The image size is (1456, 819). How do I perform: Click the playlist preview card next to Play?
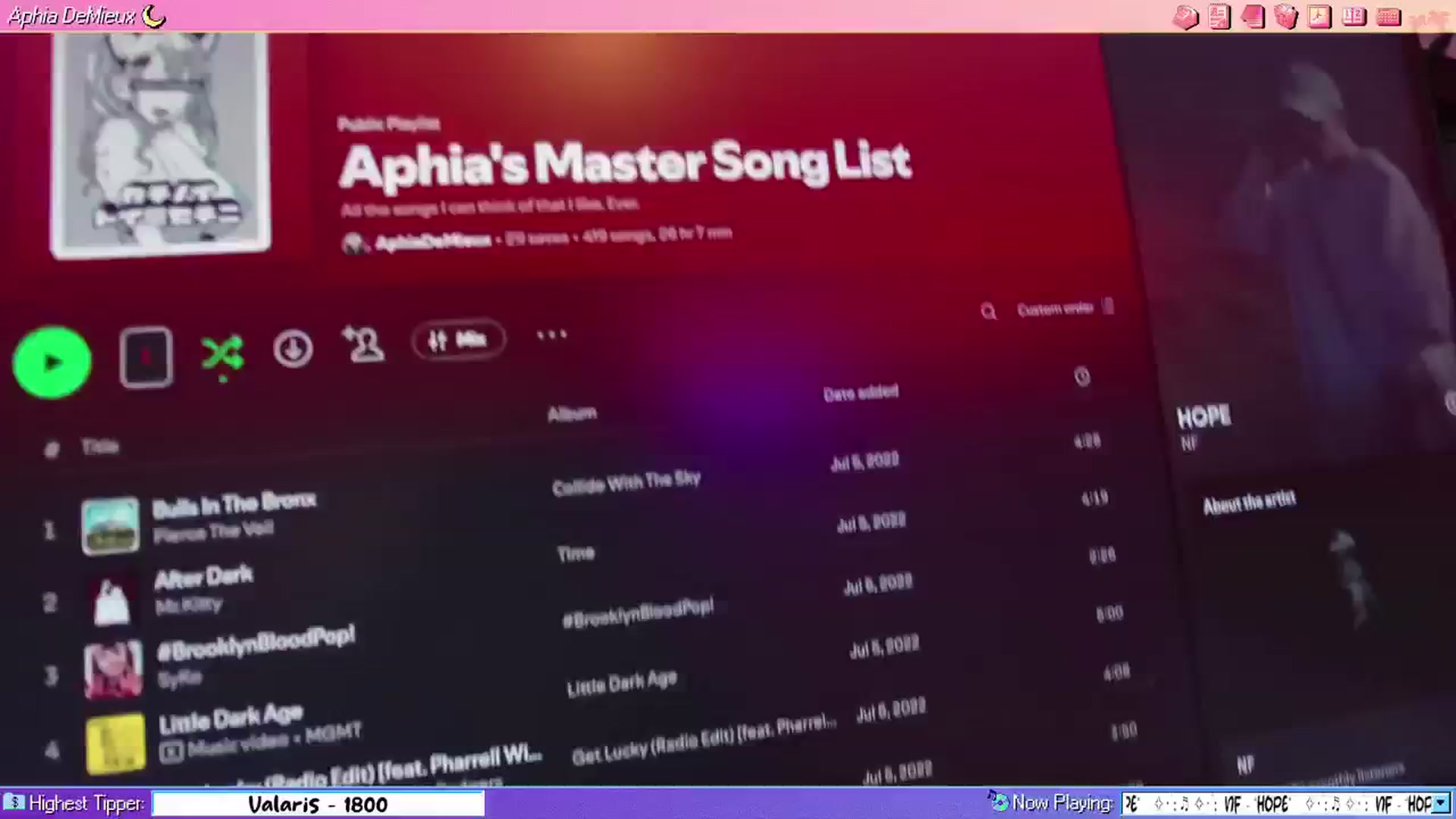tap(146, 357)
